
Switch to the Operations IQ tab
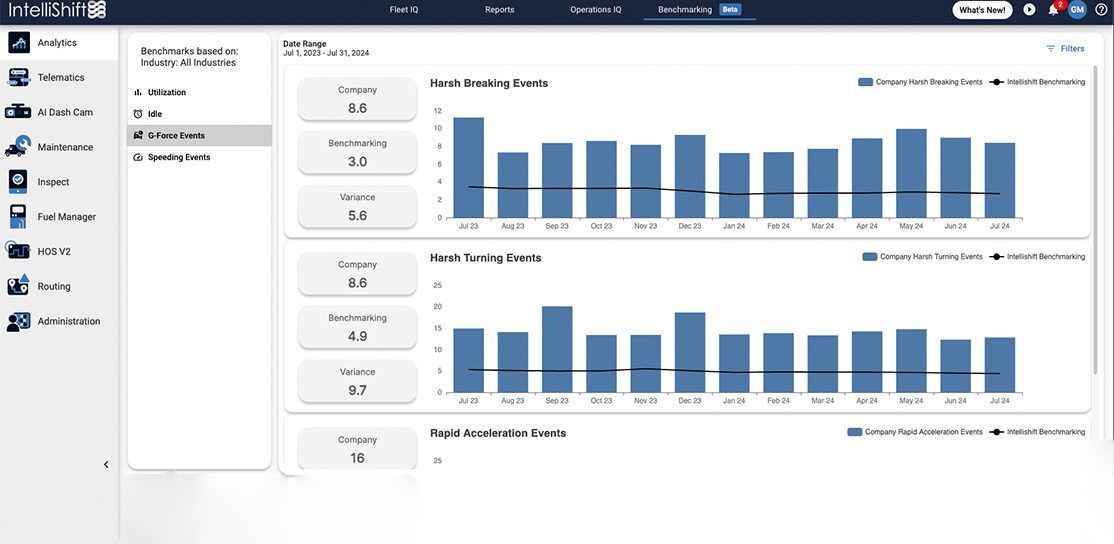point(596,10)
